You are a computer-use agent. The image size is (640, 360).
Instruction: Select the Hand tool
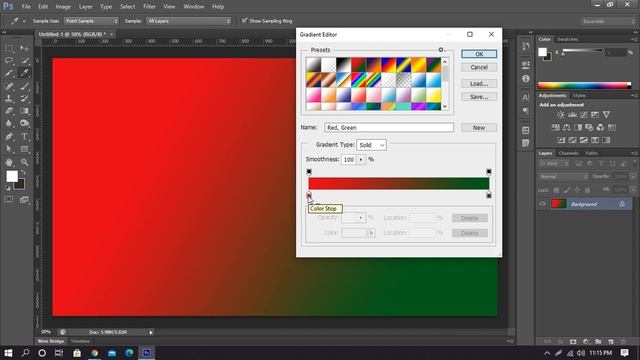(x=9, y=162)
